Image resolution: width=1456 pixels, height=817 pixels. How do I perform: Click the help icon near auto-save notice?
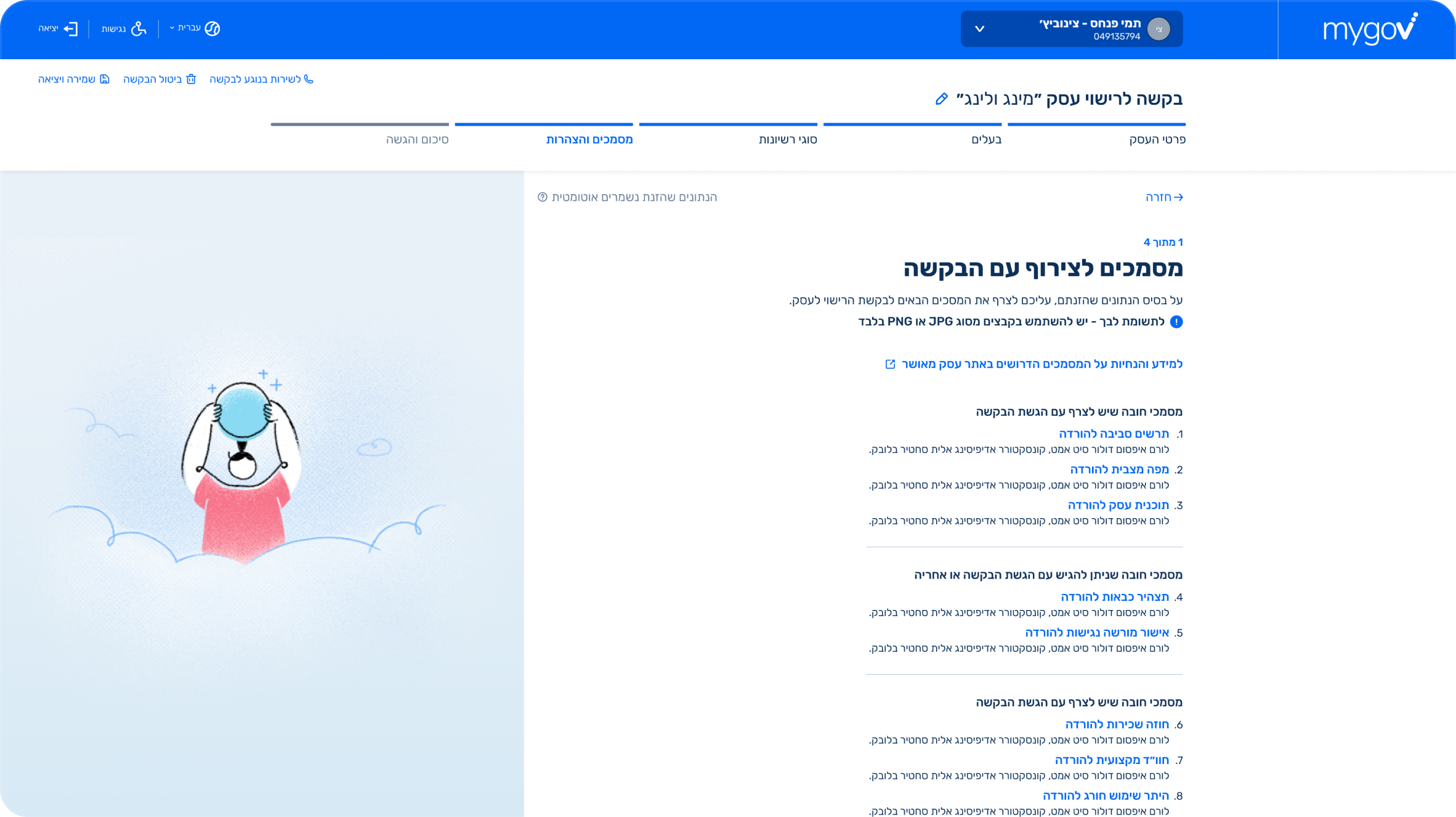click(x=542, y=197)
